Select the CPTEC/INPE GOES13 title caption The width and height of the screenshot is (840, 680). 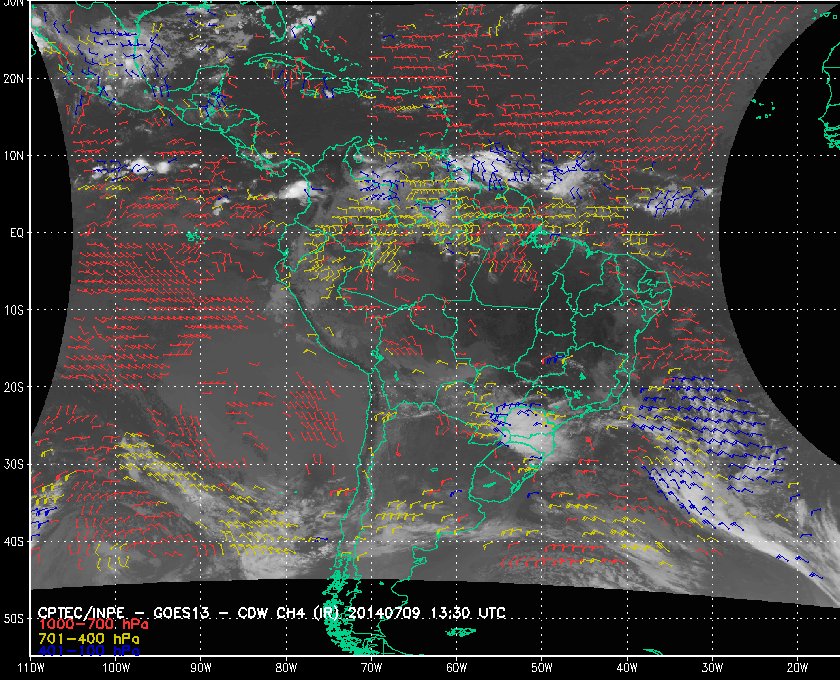(272, 612)
